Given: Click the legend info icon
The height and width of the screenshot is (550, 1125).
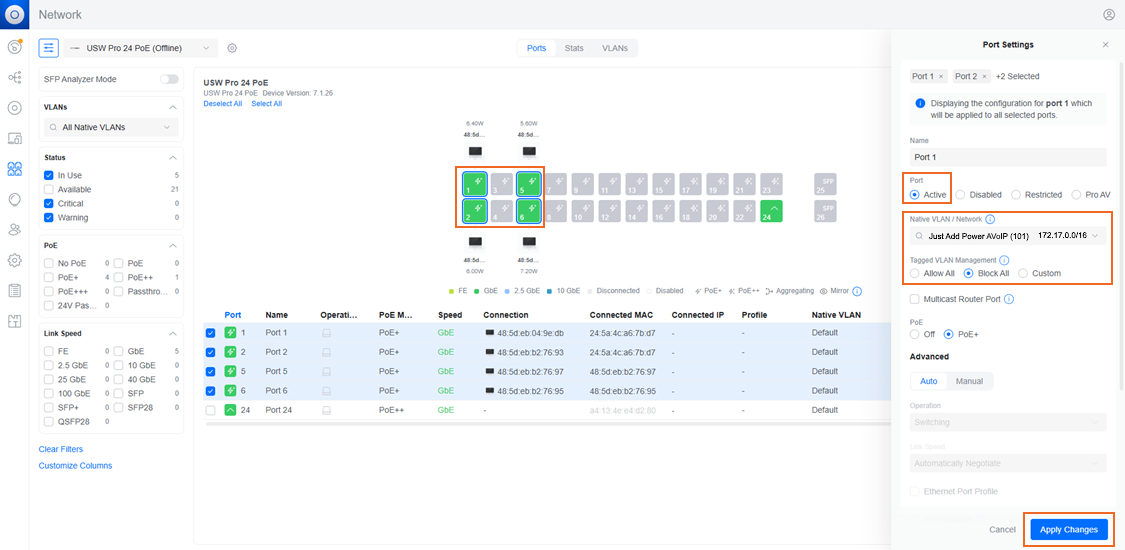Looking at the screenshot, I should tap(857, 291).
